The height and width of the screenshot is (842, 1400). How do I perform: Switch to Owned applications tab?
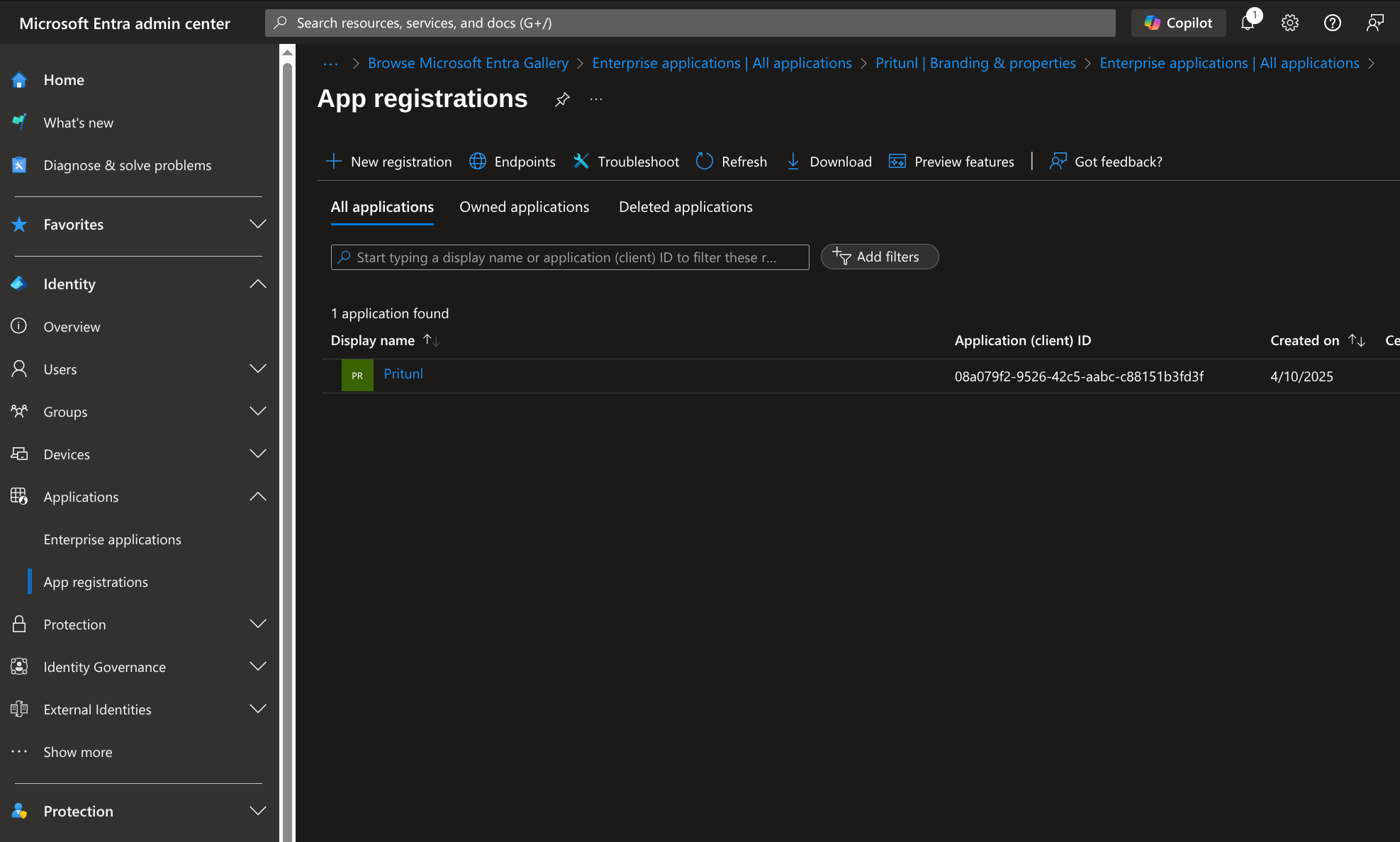pyautogui.click(x=524, y=207)
